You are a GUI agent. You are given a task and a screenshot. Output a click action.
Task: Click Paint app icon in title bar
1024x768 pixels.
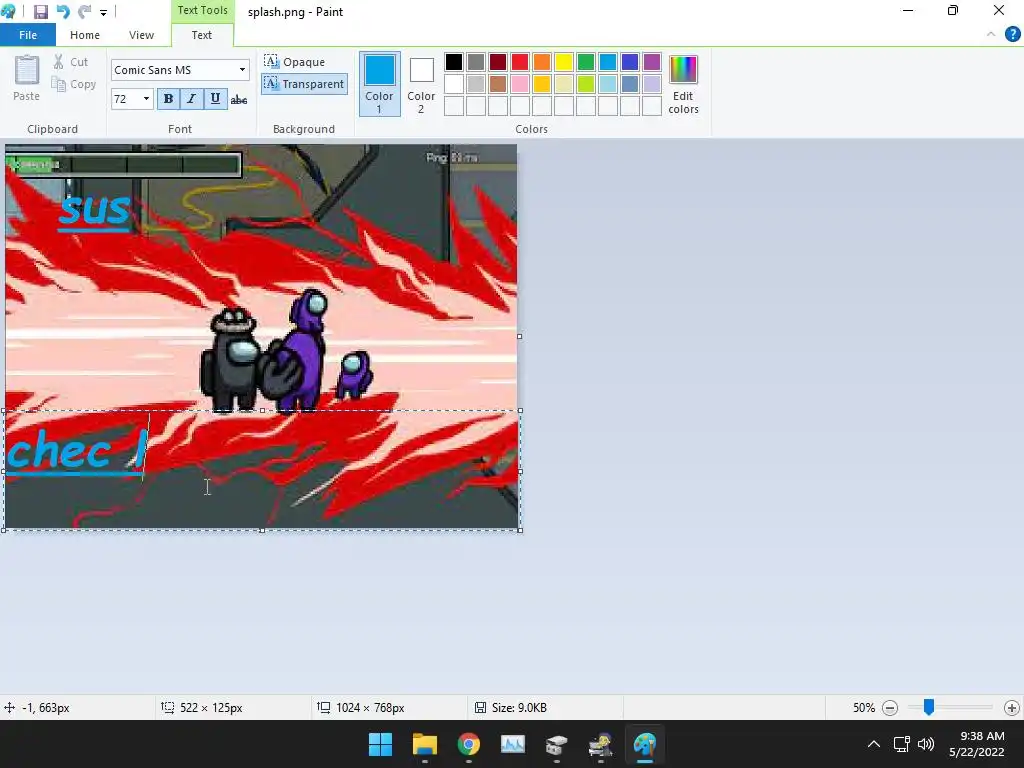(x=8, y=11)
